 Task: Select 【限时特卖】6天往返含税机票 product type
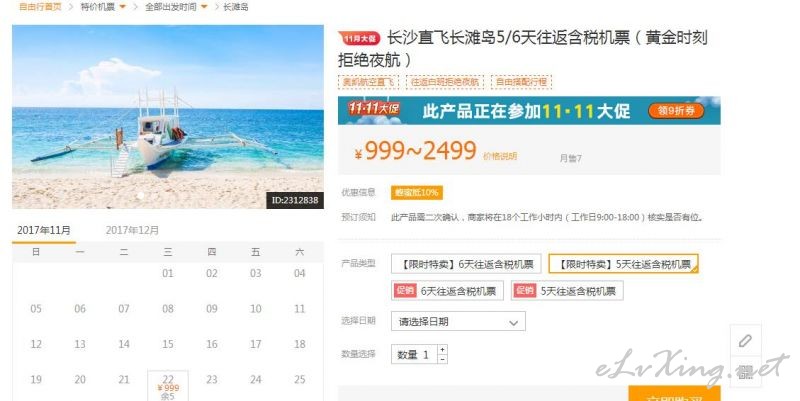pos(466,264)
